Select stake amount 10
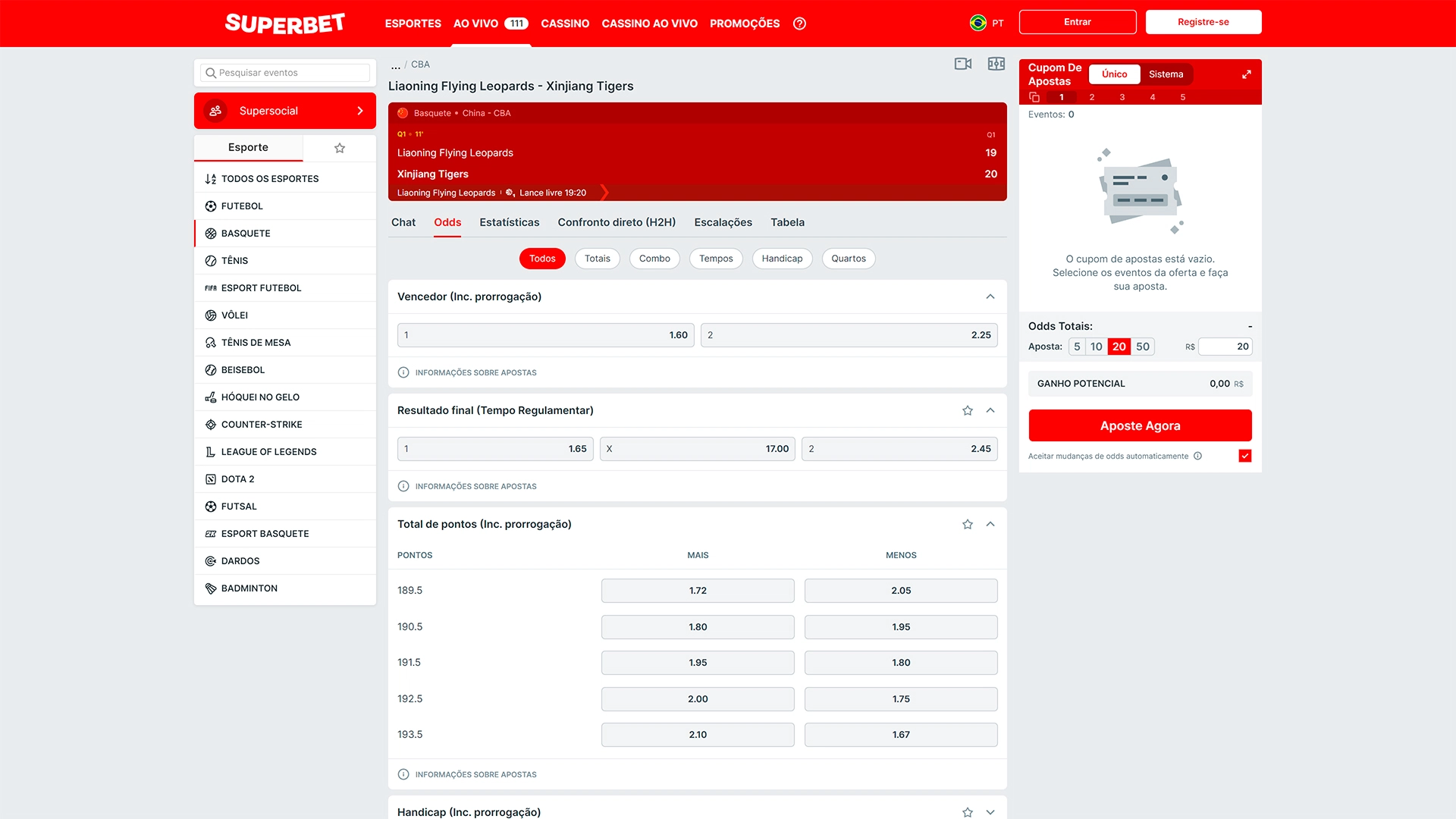Image resolution: width=1456 pixels, height=819 pixels. coord(1097,347)
